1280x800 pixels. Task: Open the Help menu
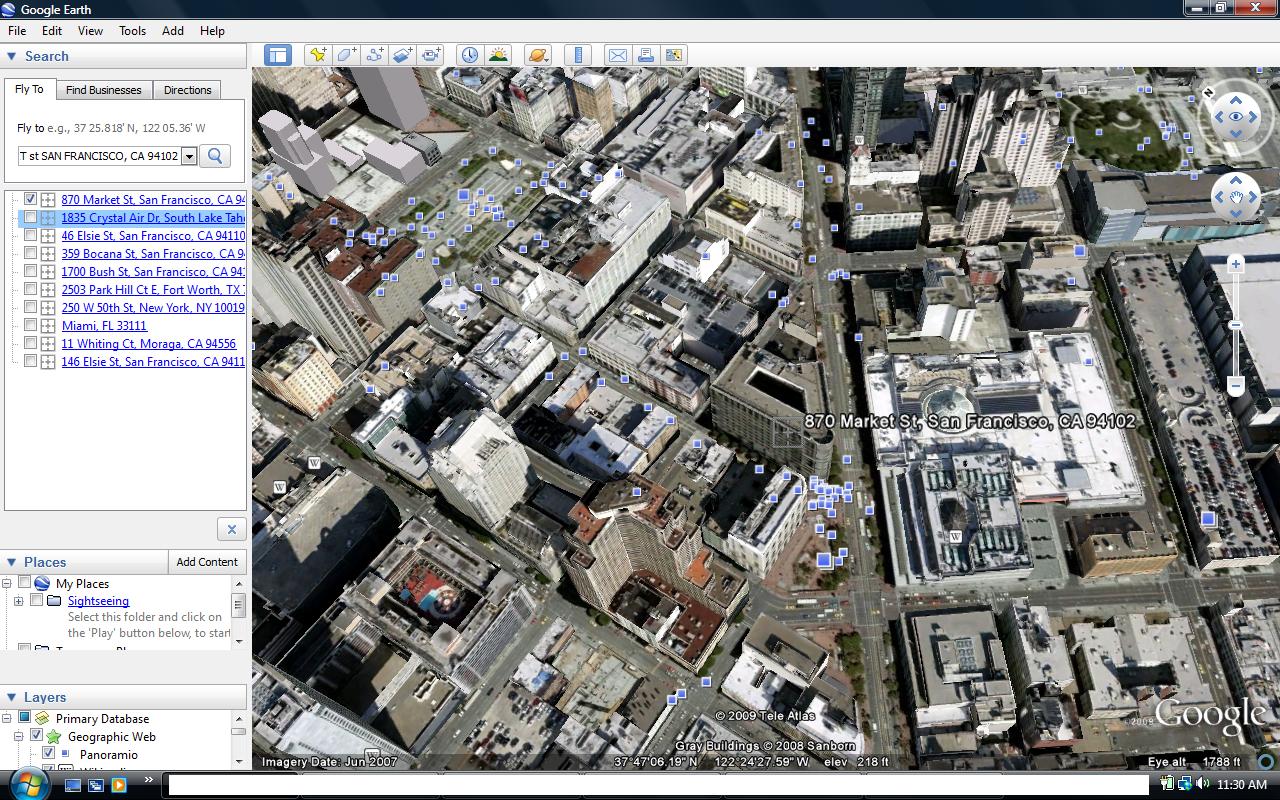click(212, 31)
